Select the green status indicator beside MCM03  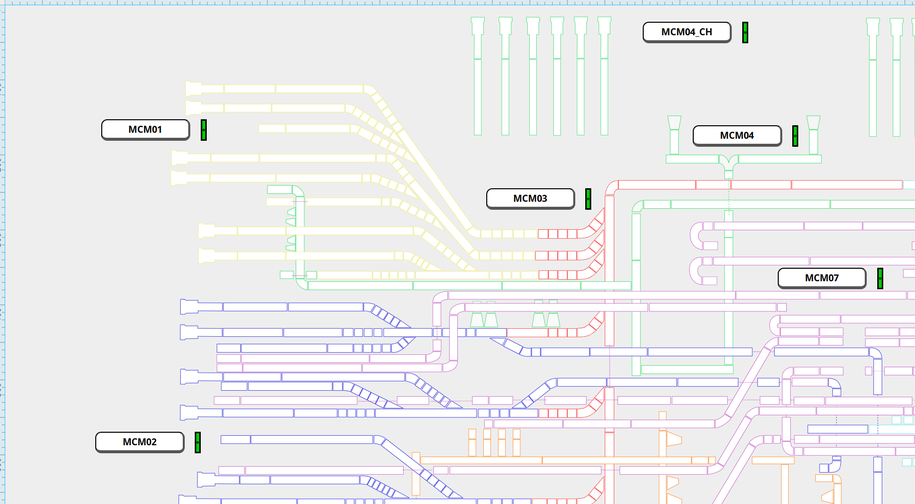(x=588, y=199)
